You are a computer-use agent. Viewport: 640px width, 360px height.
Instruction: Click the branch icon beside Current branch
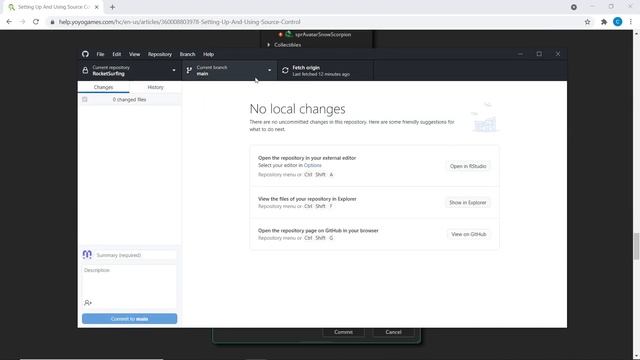(189, 71)
